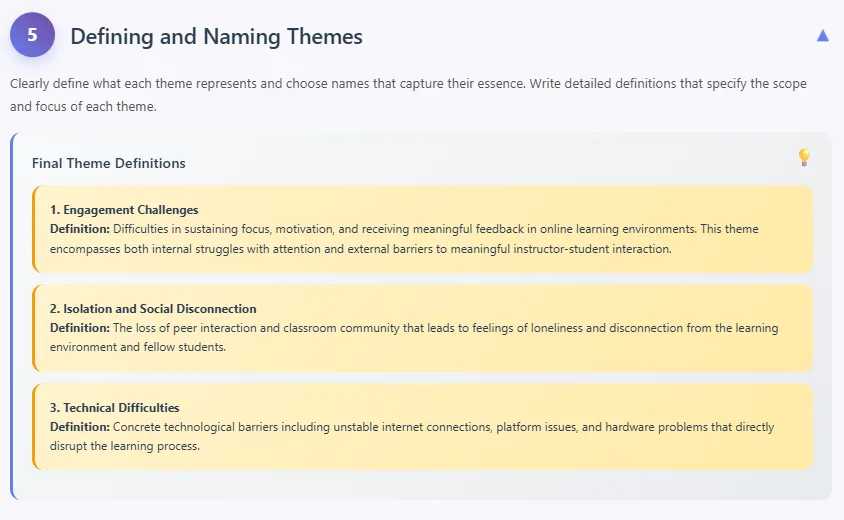
Task: Select the Isolation and Social Disconnection title
Action: [x=153, y=309]
